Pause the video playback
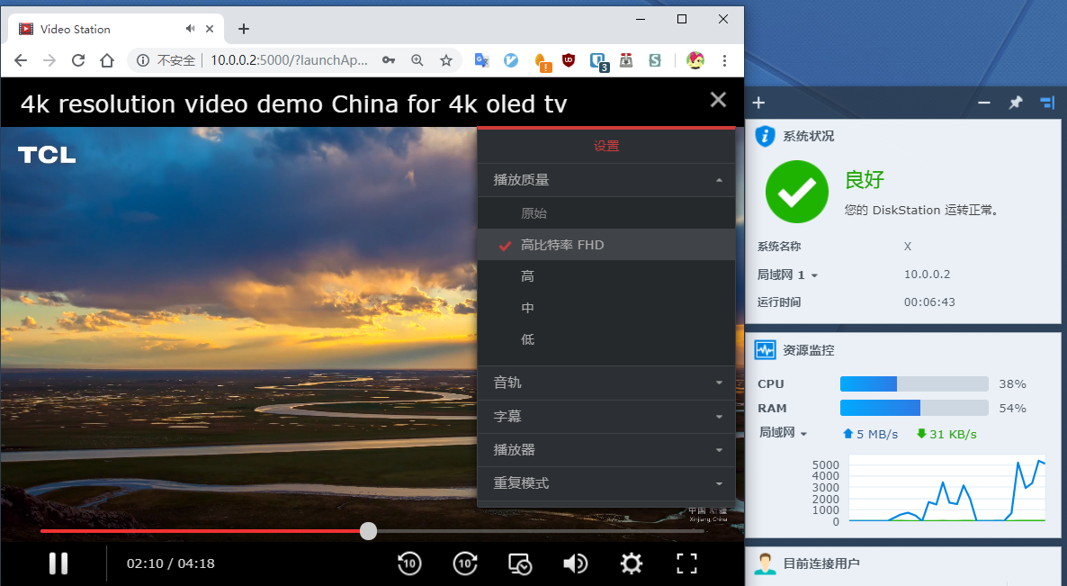Screen dimensions: 1067x586 click(x=58, y=563)
